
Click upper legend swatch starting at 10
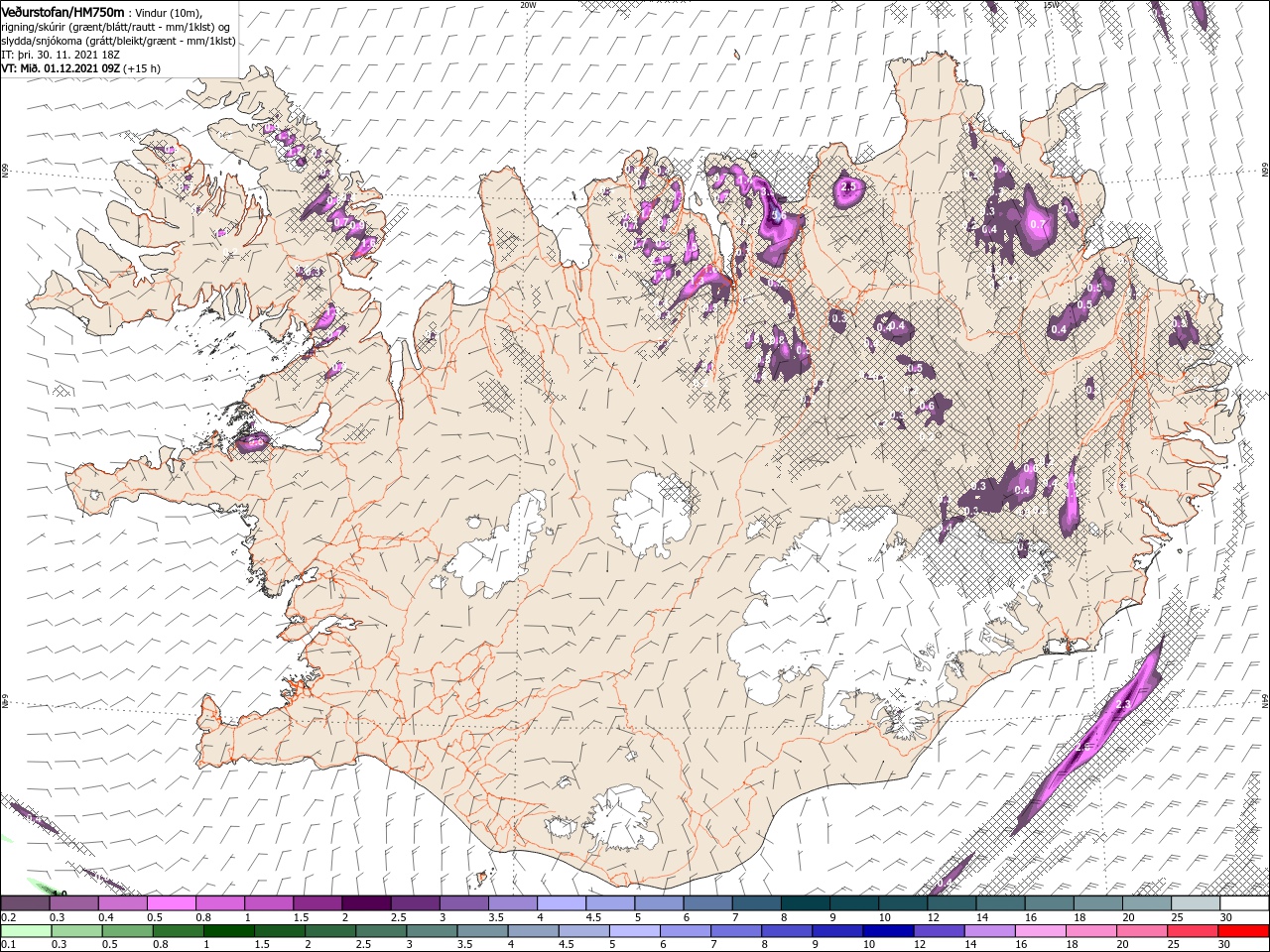point(903,903)
